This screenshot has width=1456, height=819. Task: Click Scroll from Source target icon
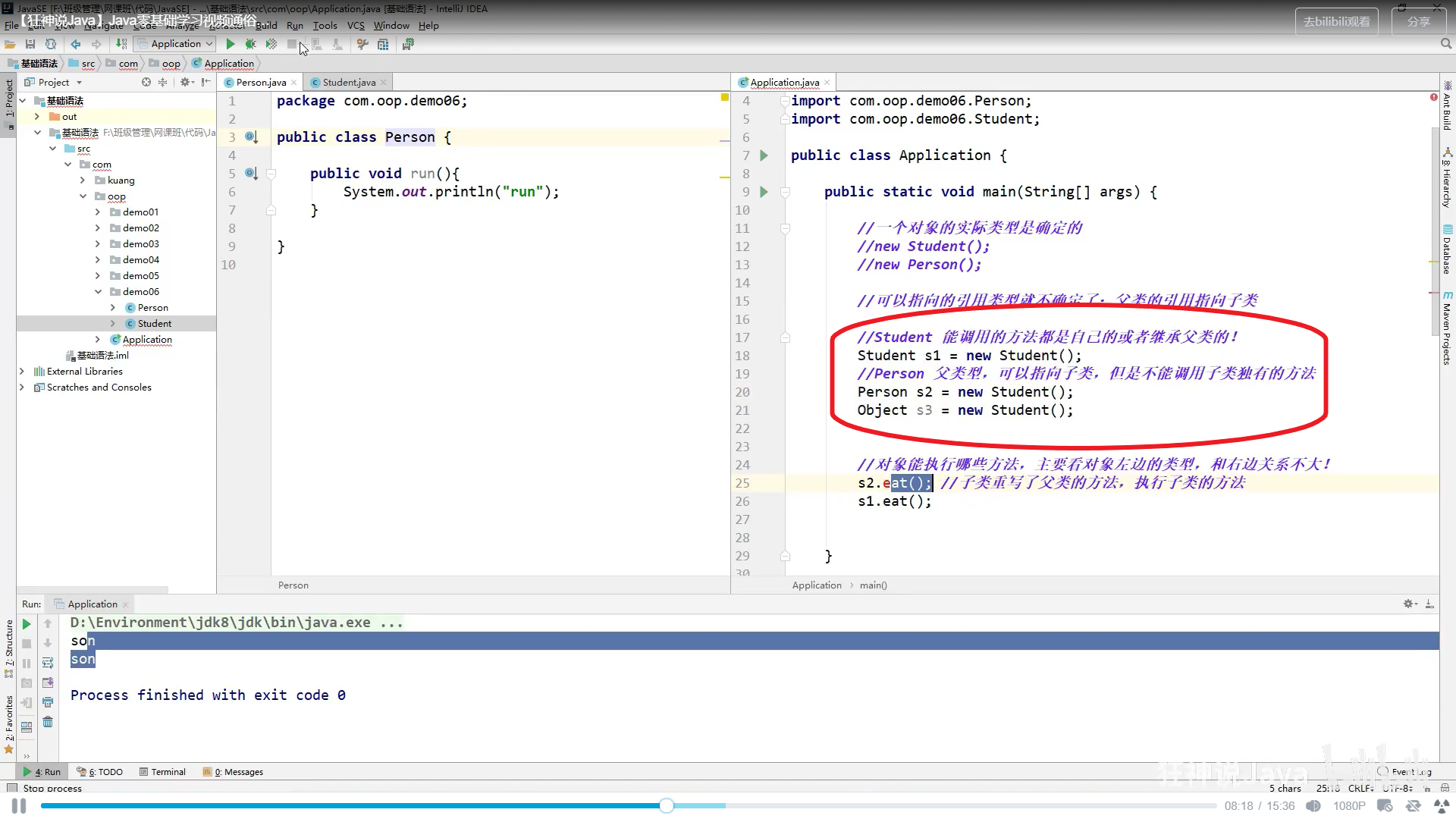146,82
